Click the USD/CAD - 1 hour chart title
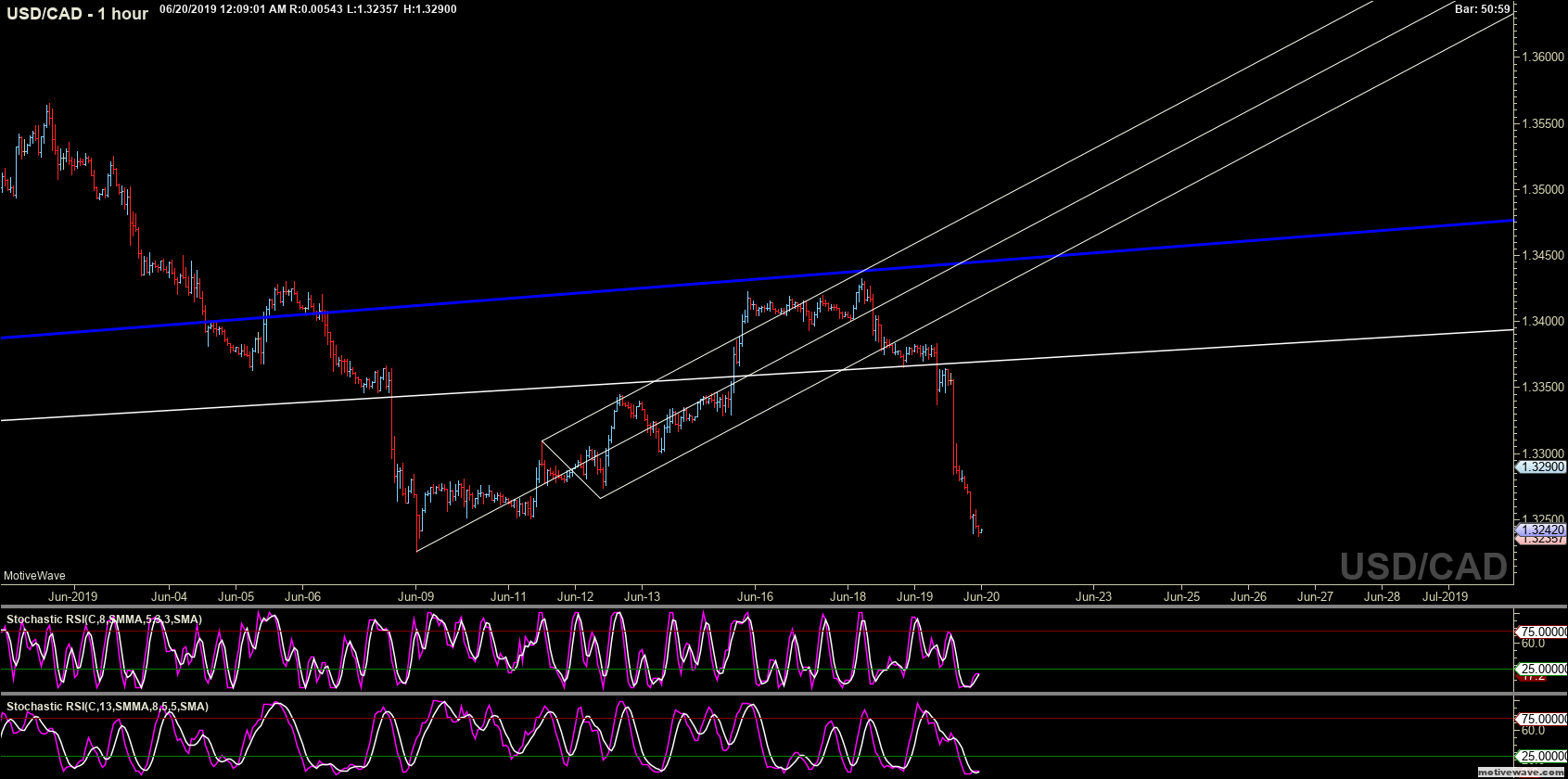 [x=78, y=14]
